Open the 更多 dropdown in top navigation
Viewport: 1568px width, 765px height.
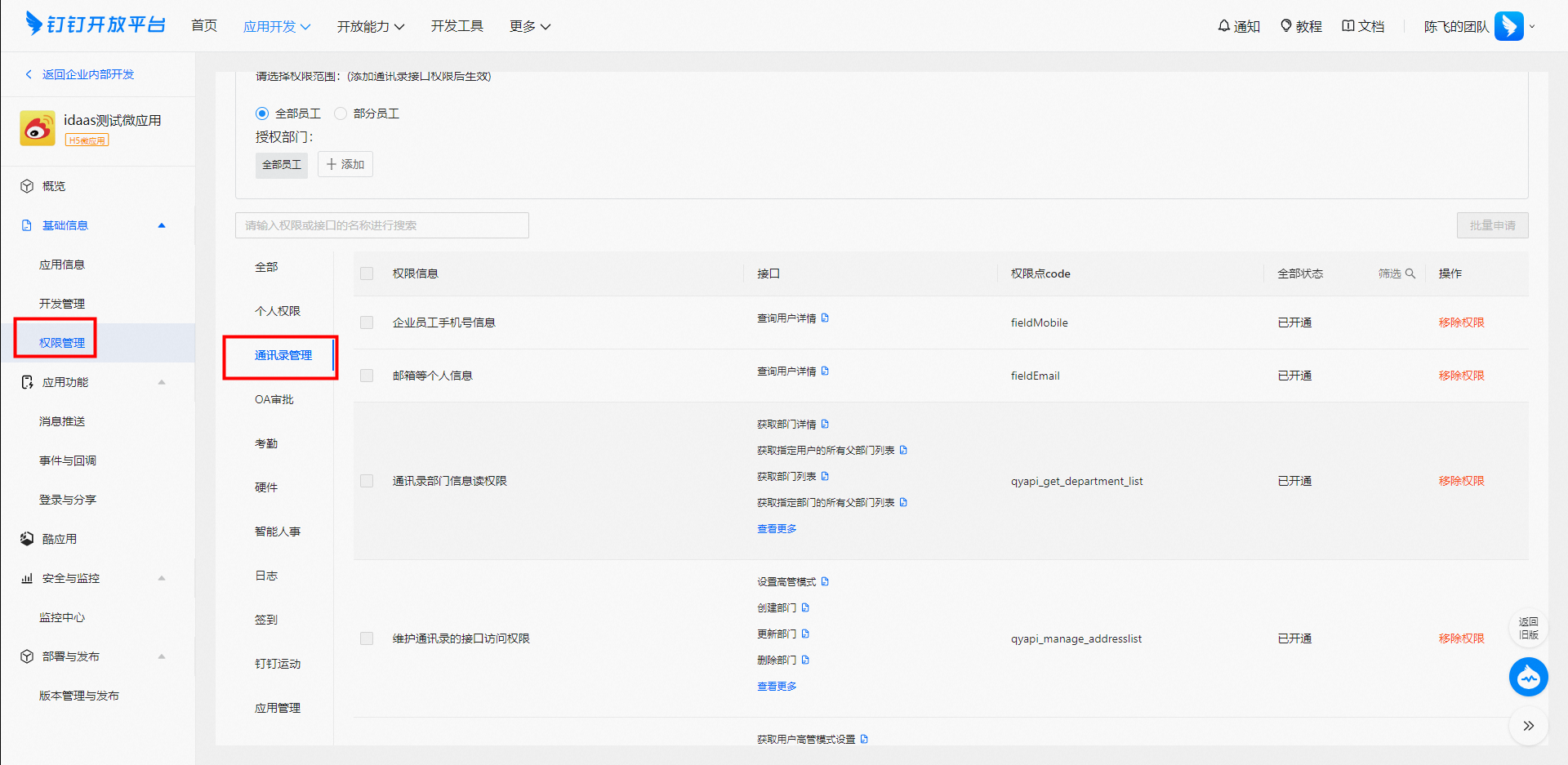click(529, 26)
